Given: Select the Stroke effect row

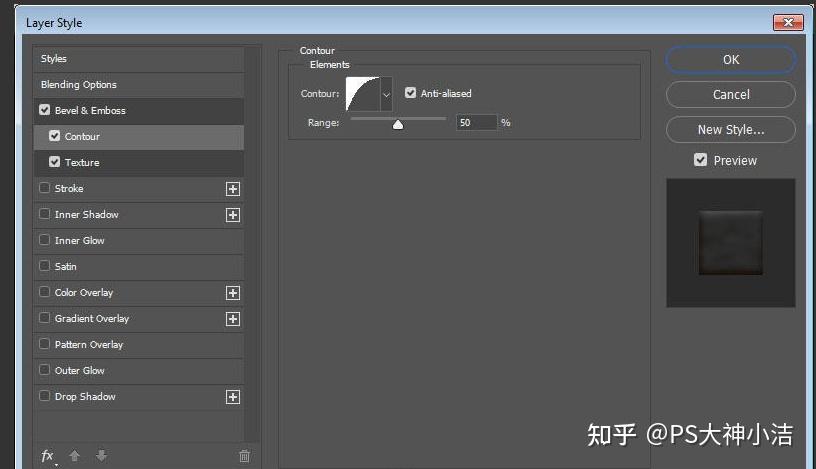Looking at the screenshot, I should [x=139, y=189].
